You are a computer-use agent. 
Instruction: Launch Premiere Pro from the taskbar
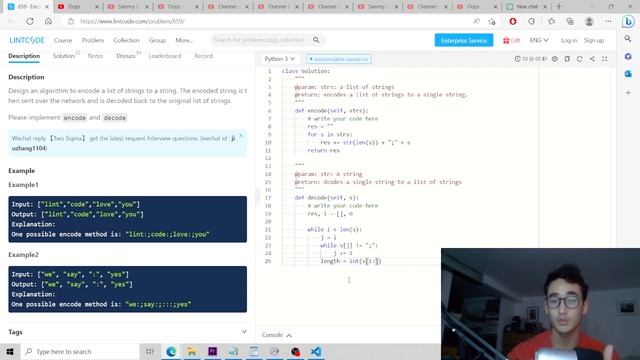(x=212, y=351)
